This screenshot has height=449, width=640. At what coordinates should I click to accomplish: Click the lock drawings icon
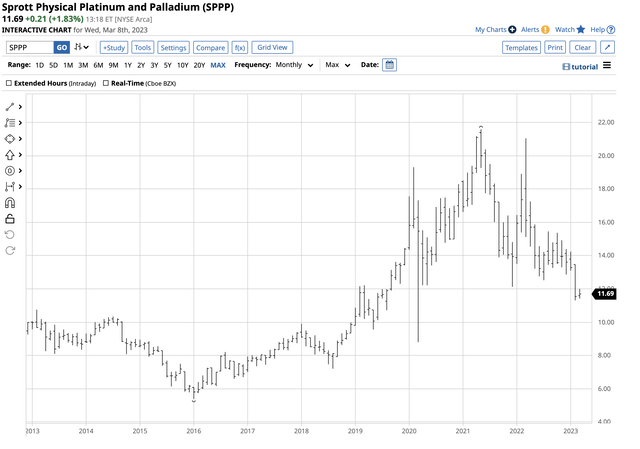(x=10, y=219)
